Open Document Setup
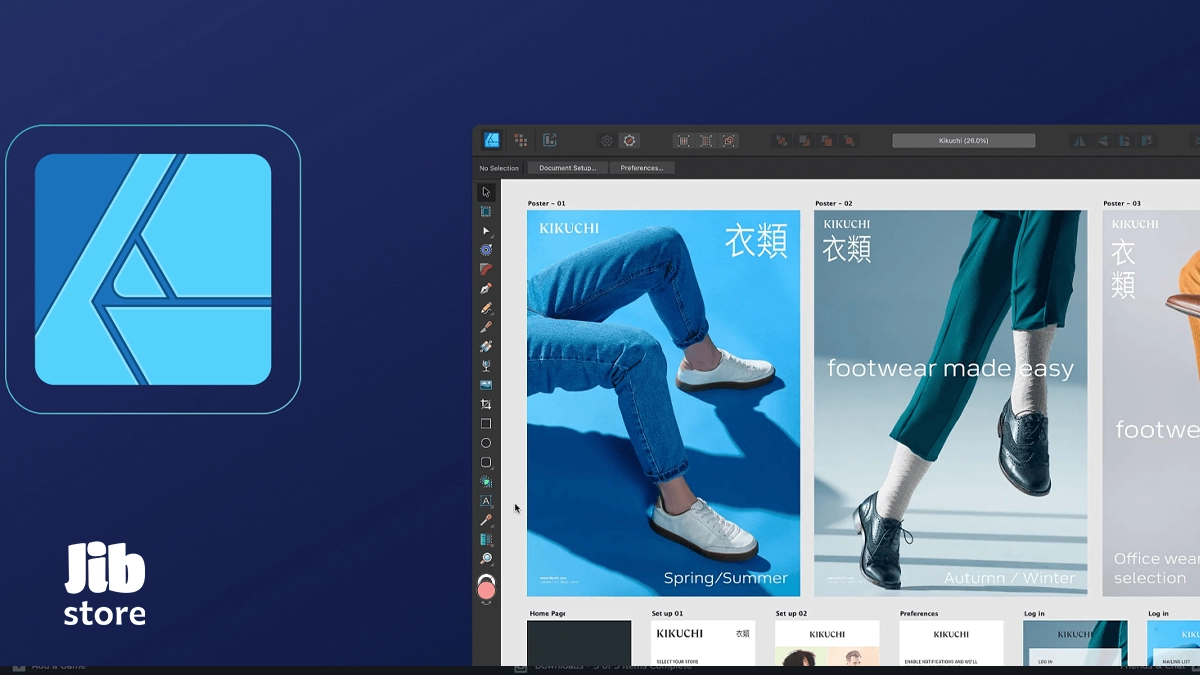Screen dimensions: 1200x675 click(567, 168)
